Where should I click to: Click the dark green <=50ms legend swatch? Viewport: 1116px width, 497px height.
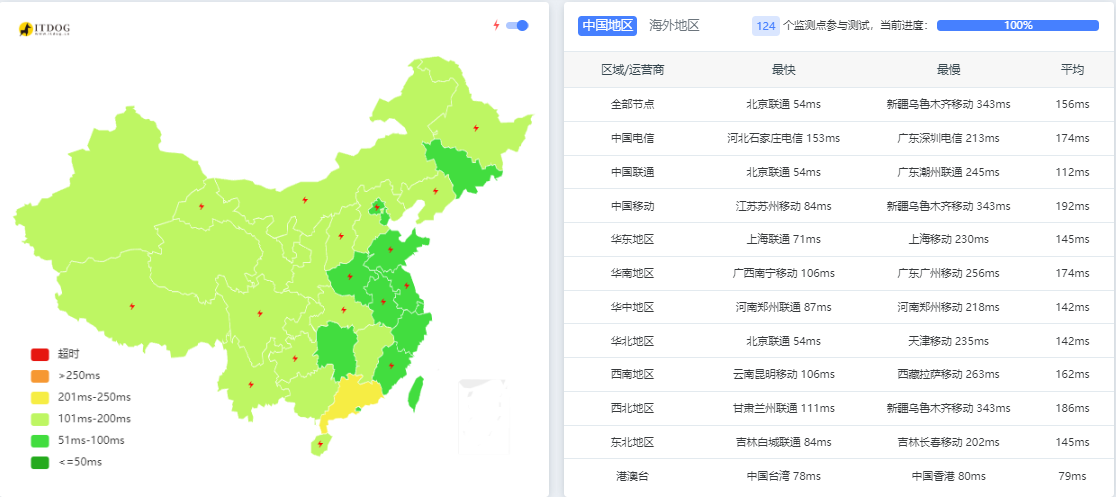[40, 462]
